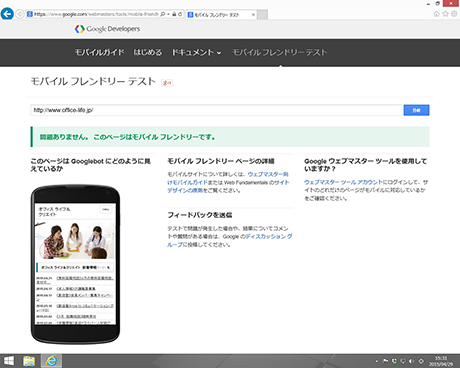
Task: Select the モバイルガイド menu item
Action: [x=99, y=52]
